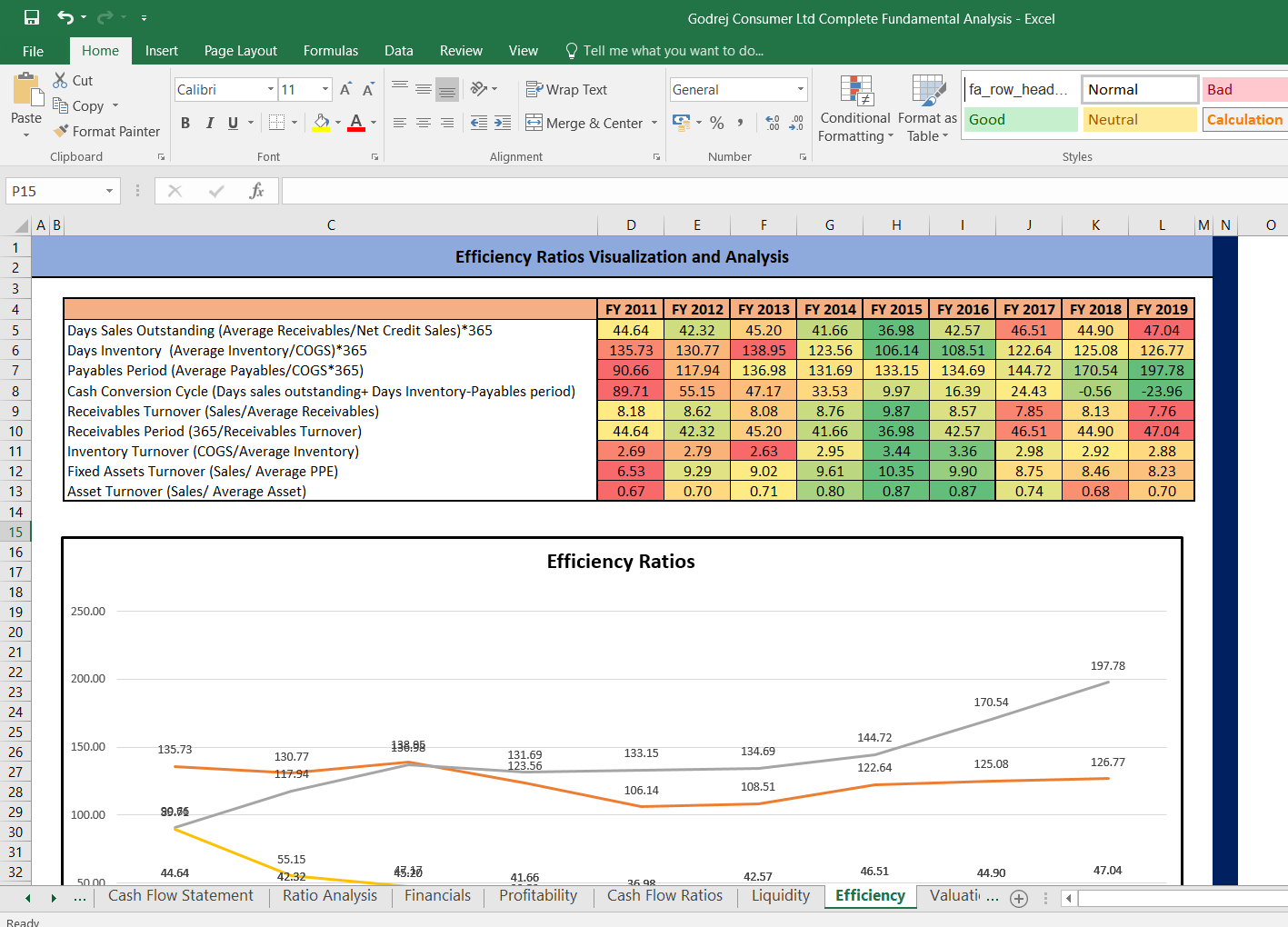Click the Tell me what you want search box

click(664, 51)
